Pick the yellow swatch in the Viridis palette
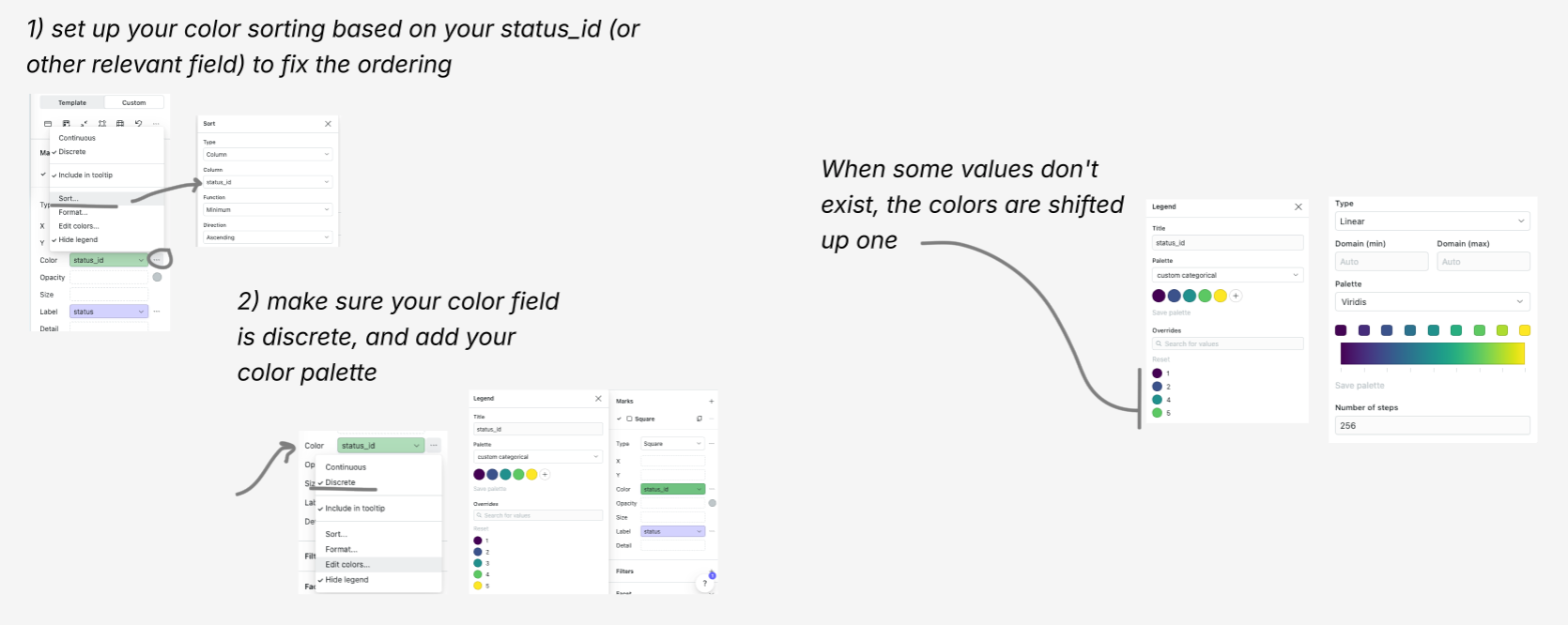 click(1524, 330)
